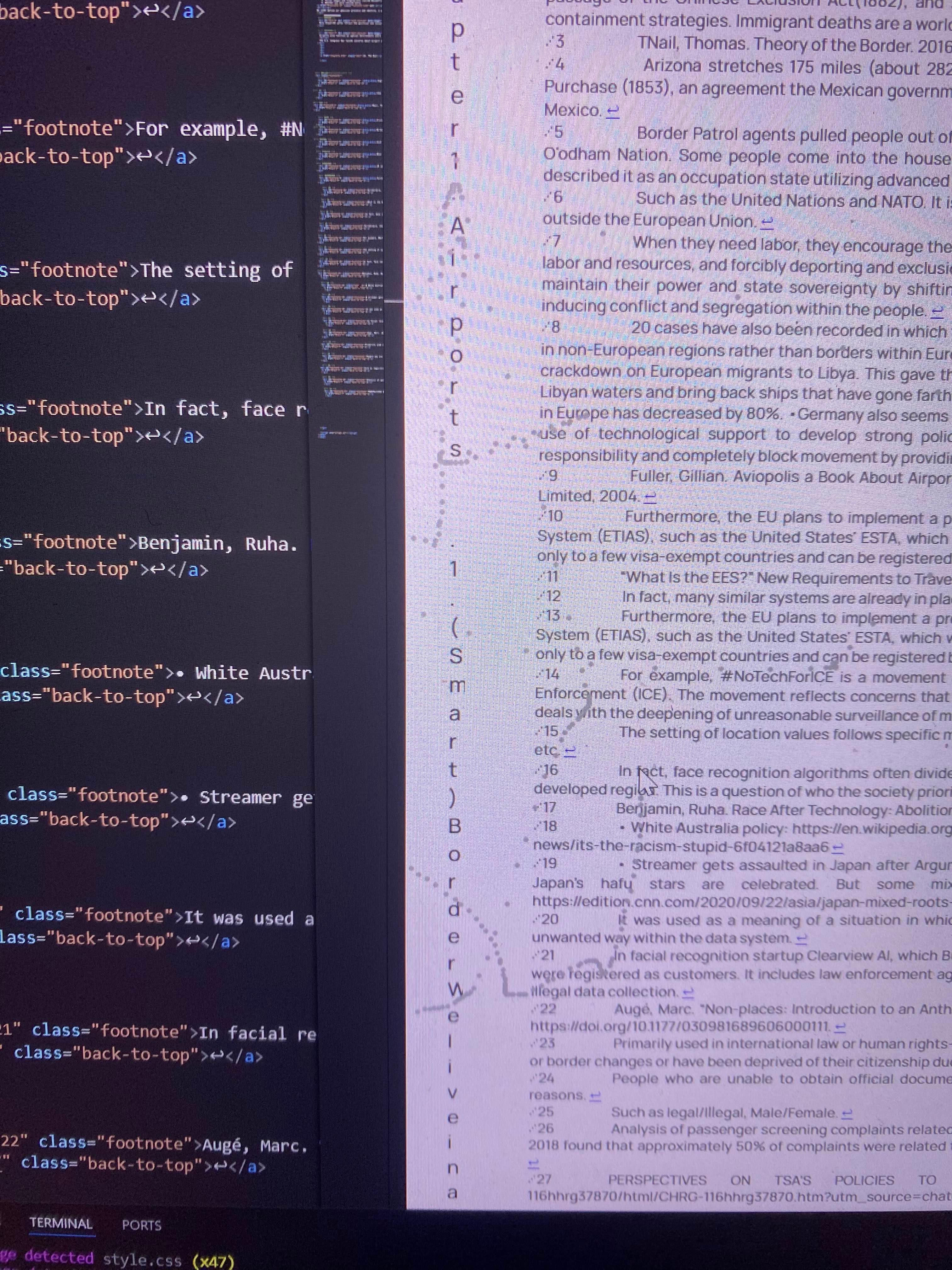Click back-to-top arrow after 'Limited, 2004.'
952x1270 pixels.
pos(650,497)
